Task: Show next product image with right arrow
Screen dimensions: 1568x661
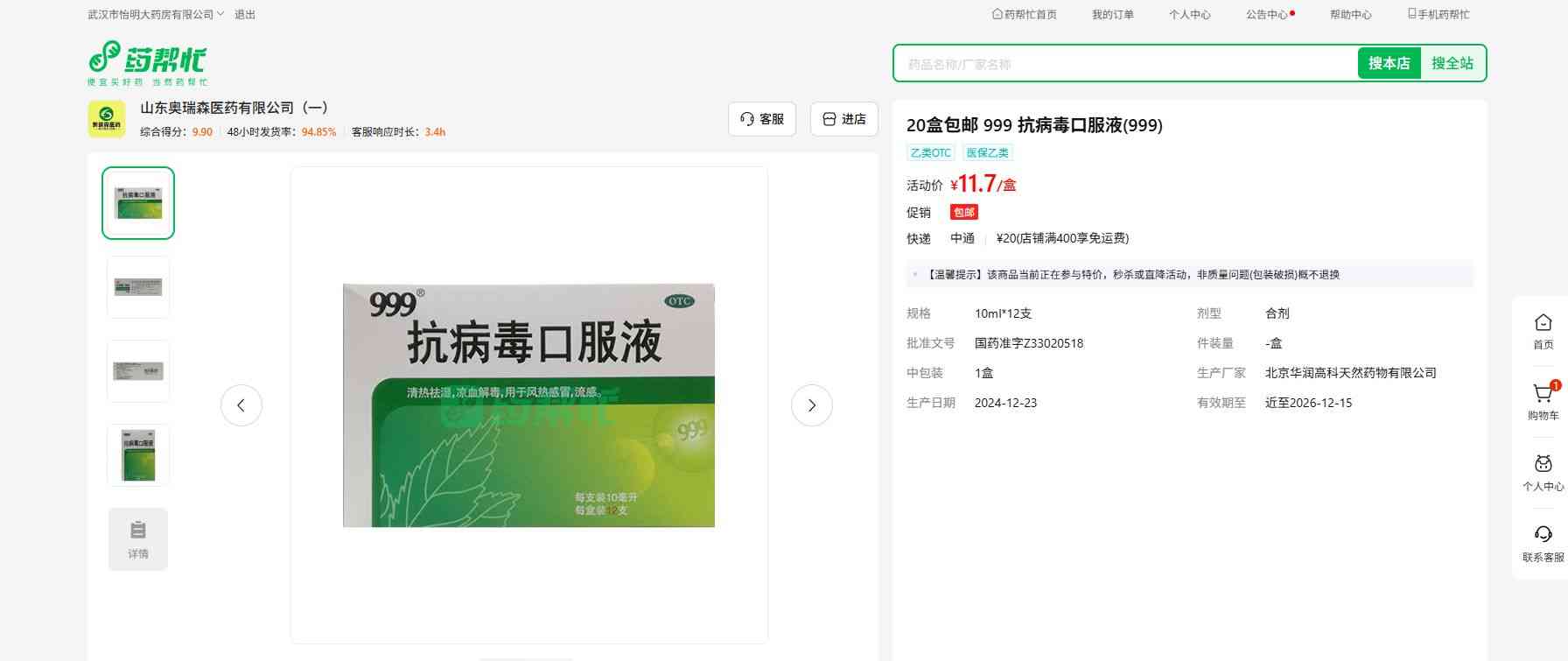Action: [811, 405]
